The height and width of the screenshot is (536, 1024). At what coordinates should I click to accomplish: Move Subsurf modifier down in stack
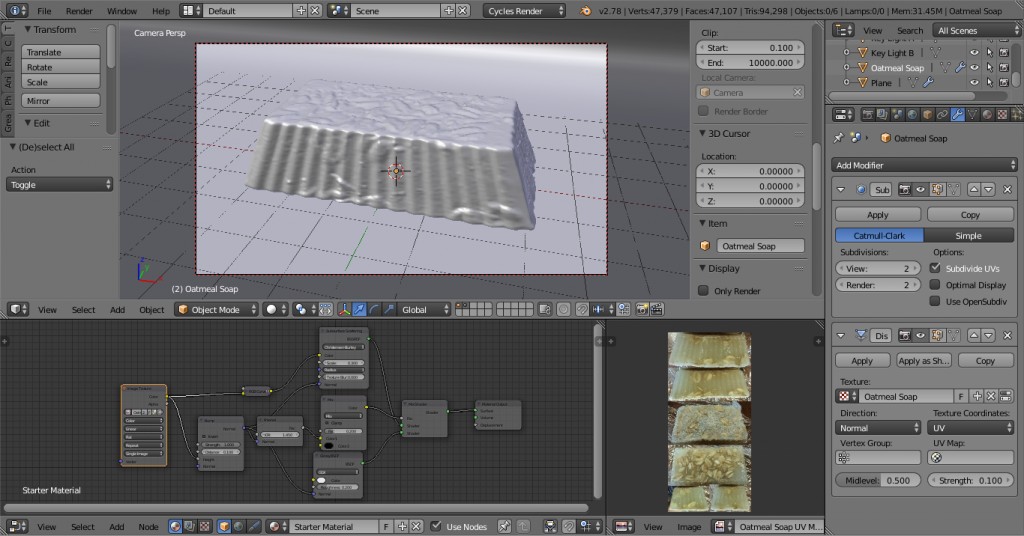(988, 189)
